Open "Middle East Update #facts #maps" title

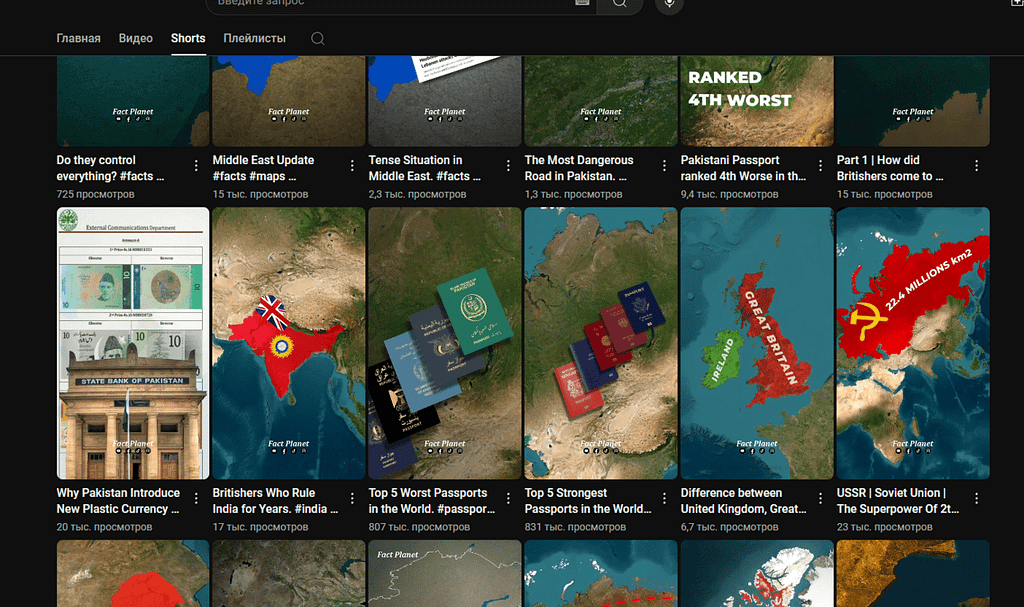click(263, 168)
